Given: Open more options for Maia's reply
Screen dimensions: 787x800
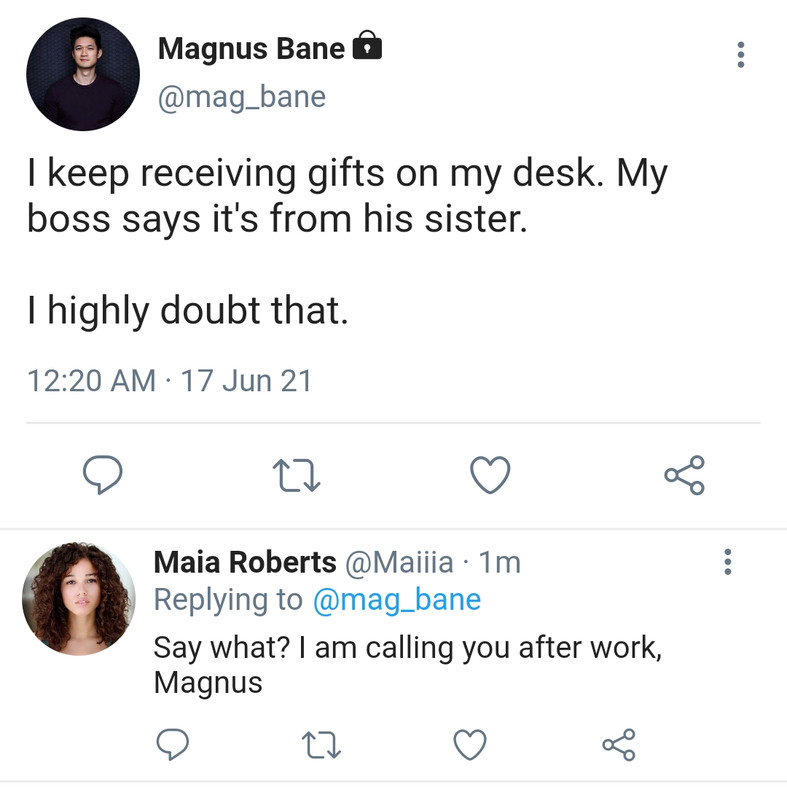Looking at the screenshot, I should (727, 562).
